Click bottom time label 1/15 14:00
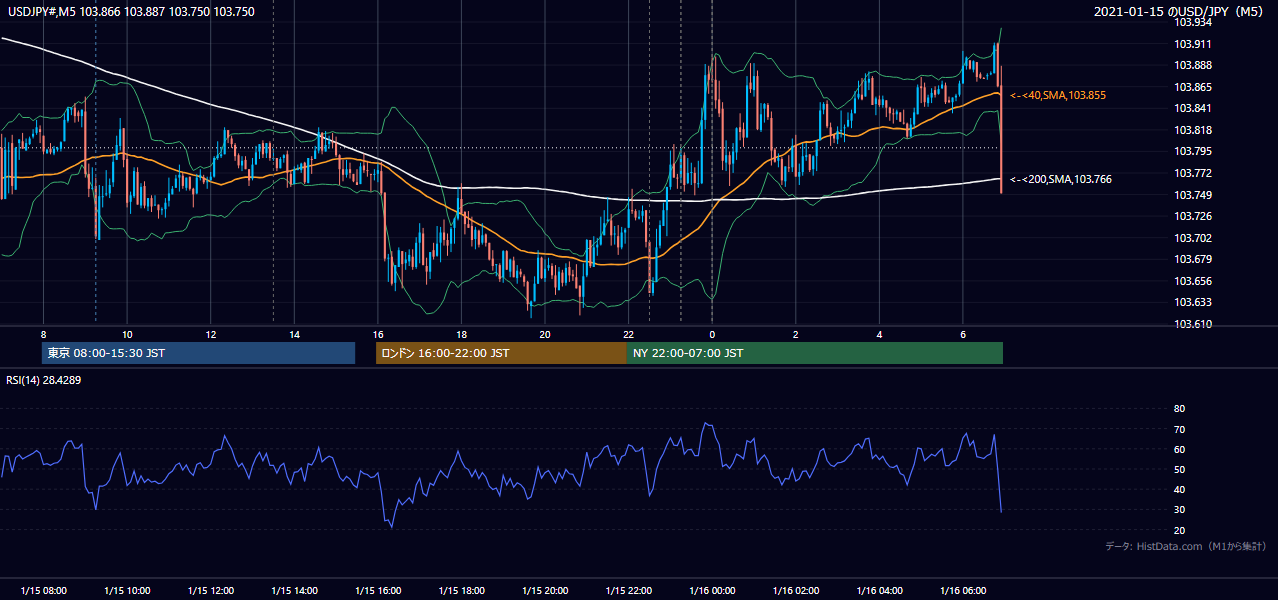 [294, 590]
